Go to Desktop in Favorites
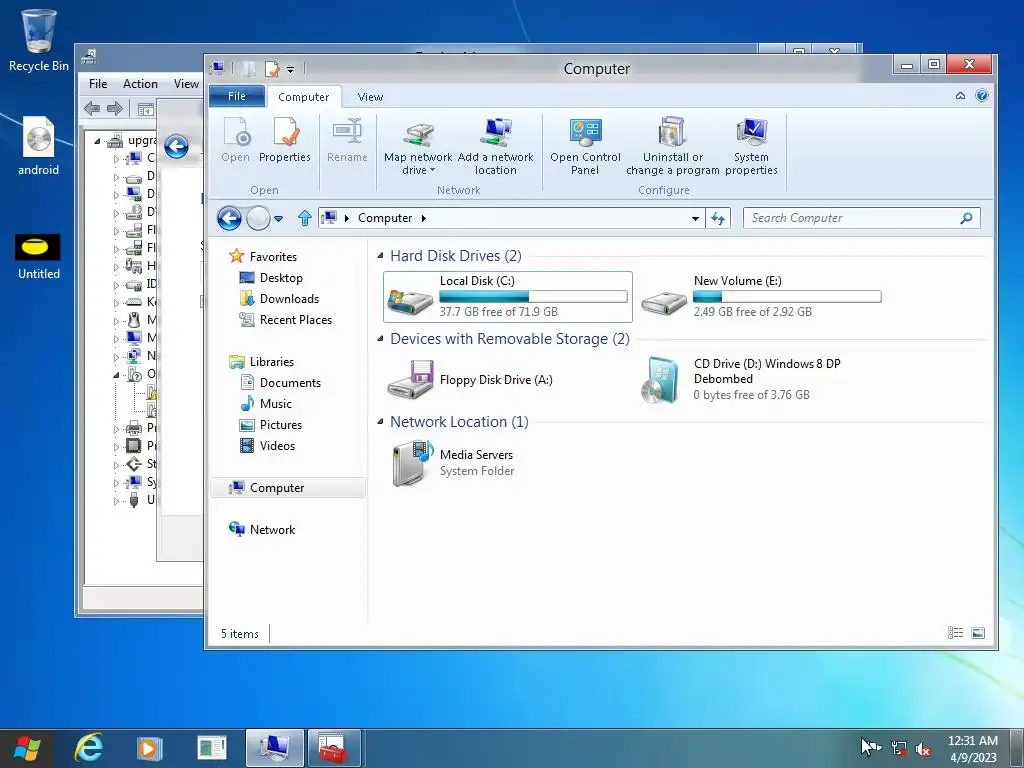Screen dimensions: 1024x768 tap(281, 278)
